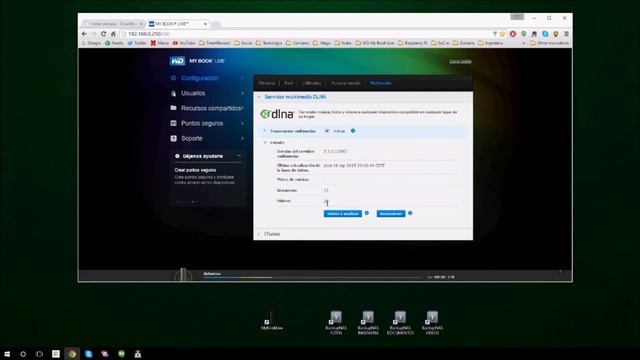640x360 pixels.
Task: Click the usage progress bar at page bottom
Action: 312,277
